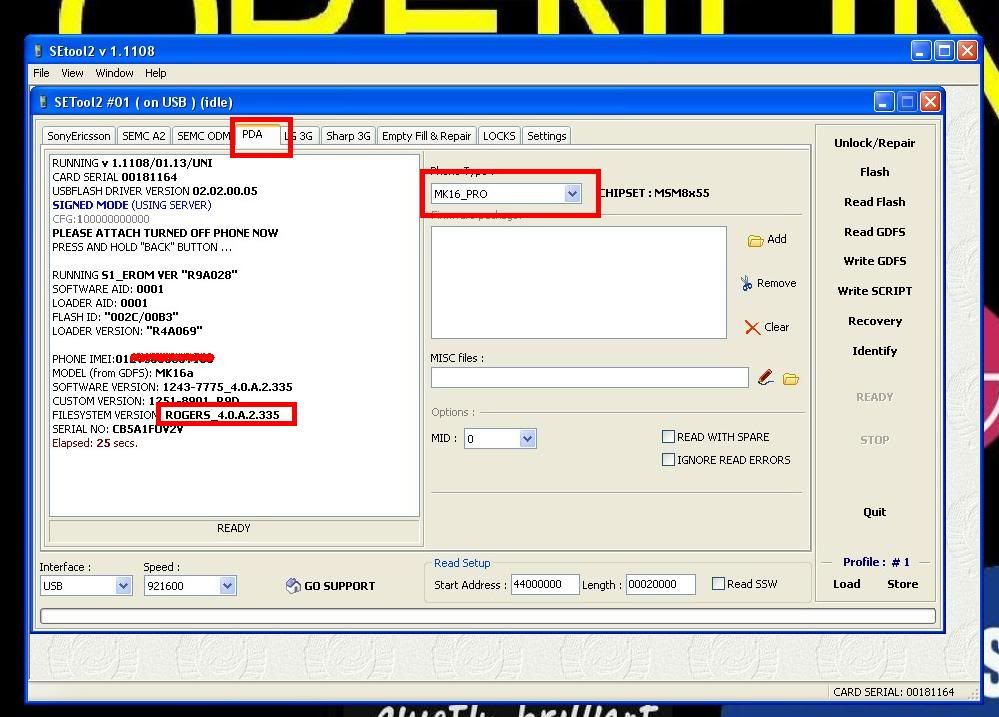Open the MK16_PRO phone type dropdown
Screen dimensions: 999x717
572,194
